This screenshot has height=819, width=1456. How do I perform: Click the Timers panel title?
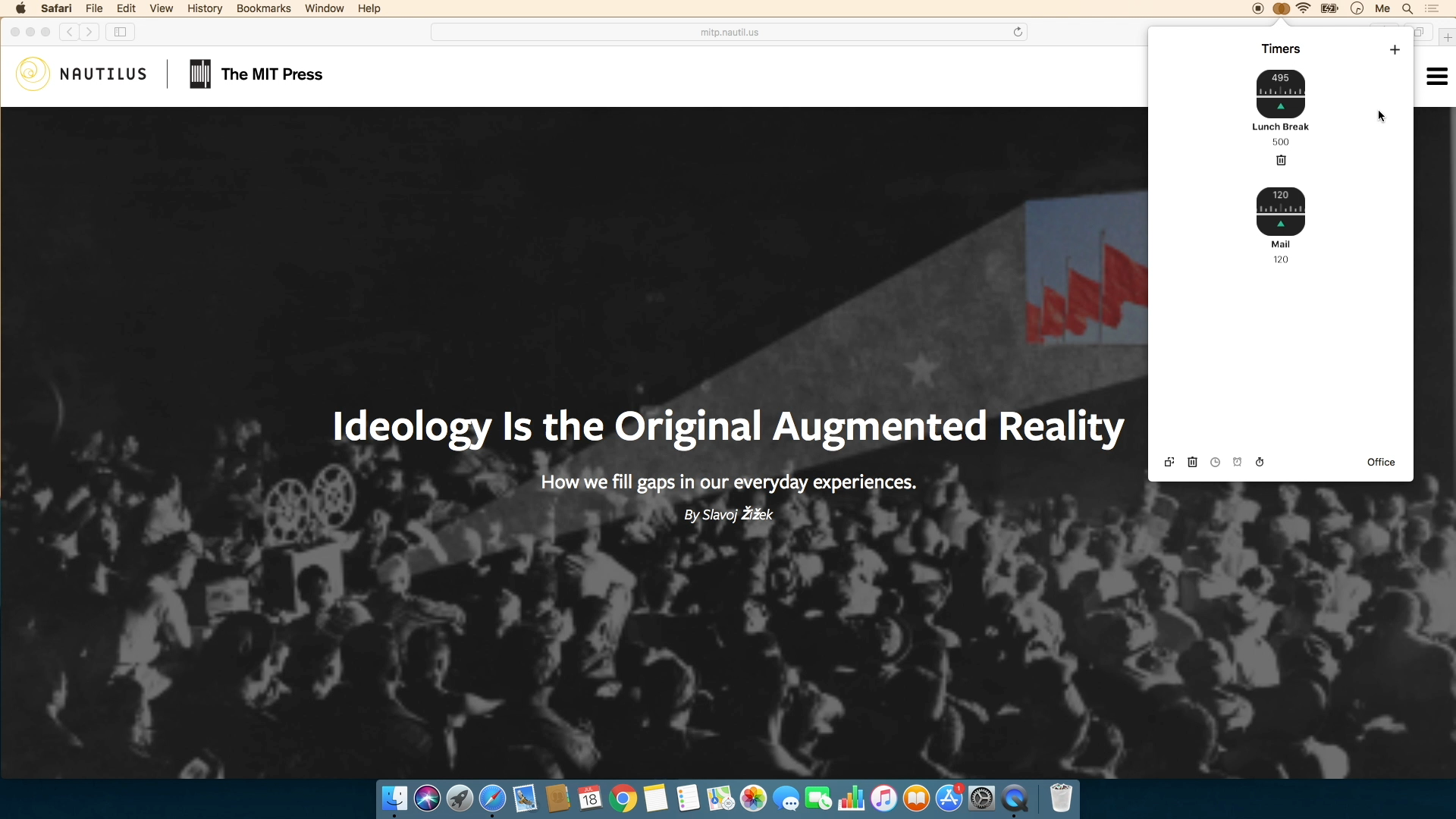[x=1280, y=49]
